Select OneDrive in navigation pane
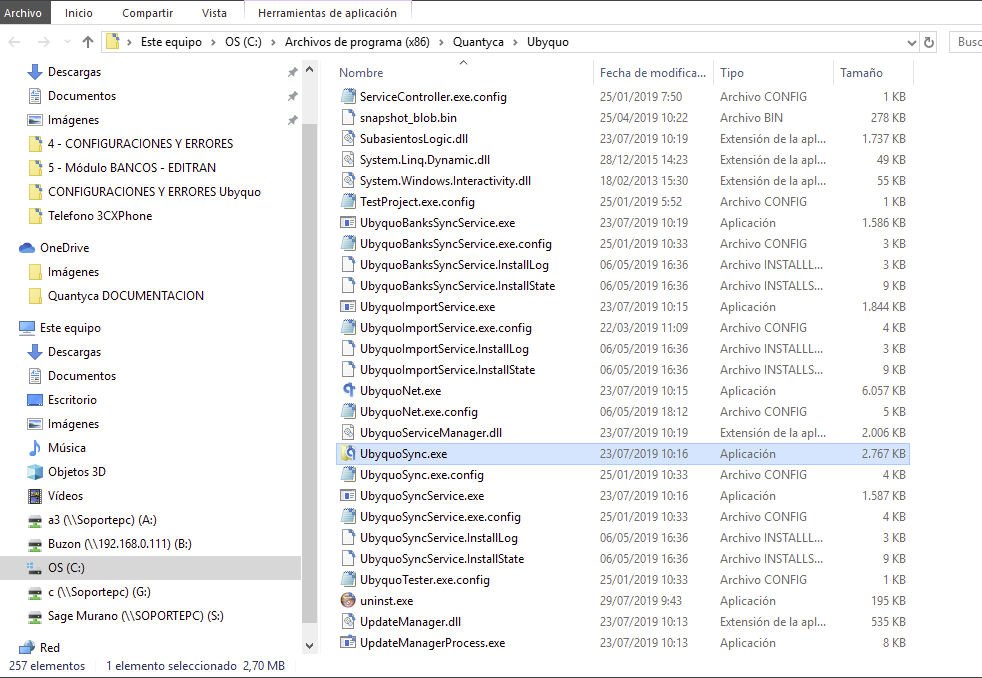This screenshot has width=982, height=678. click(65, 248)
